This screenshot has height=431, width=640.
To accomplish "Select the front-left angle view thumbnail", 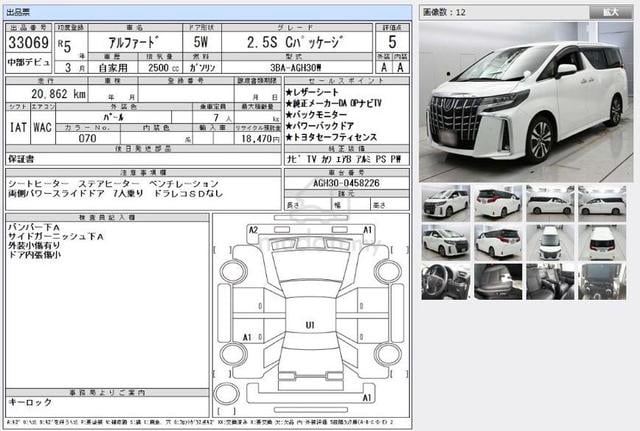I will click(x=446, y=203).
